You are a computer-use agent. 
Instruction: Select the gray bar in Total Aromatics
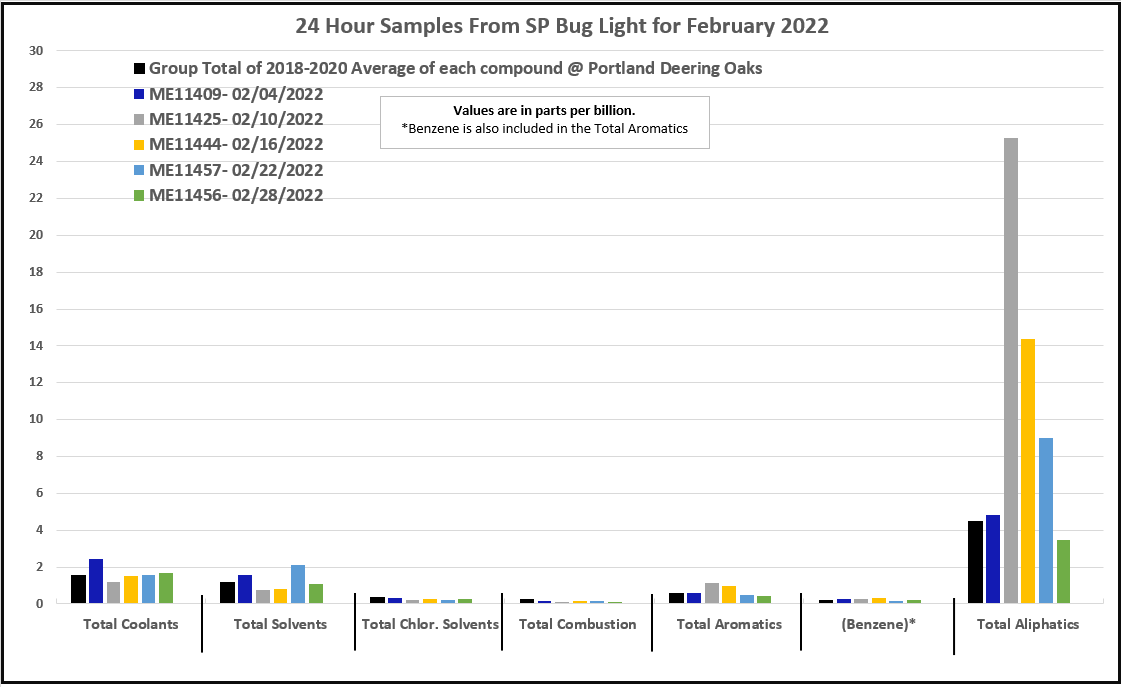(x=711, y=593)
